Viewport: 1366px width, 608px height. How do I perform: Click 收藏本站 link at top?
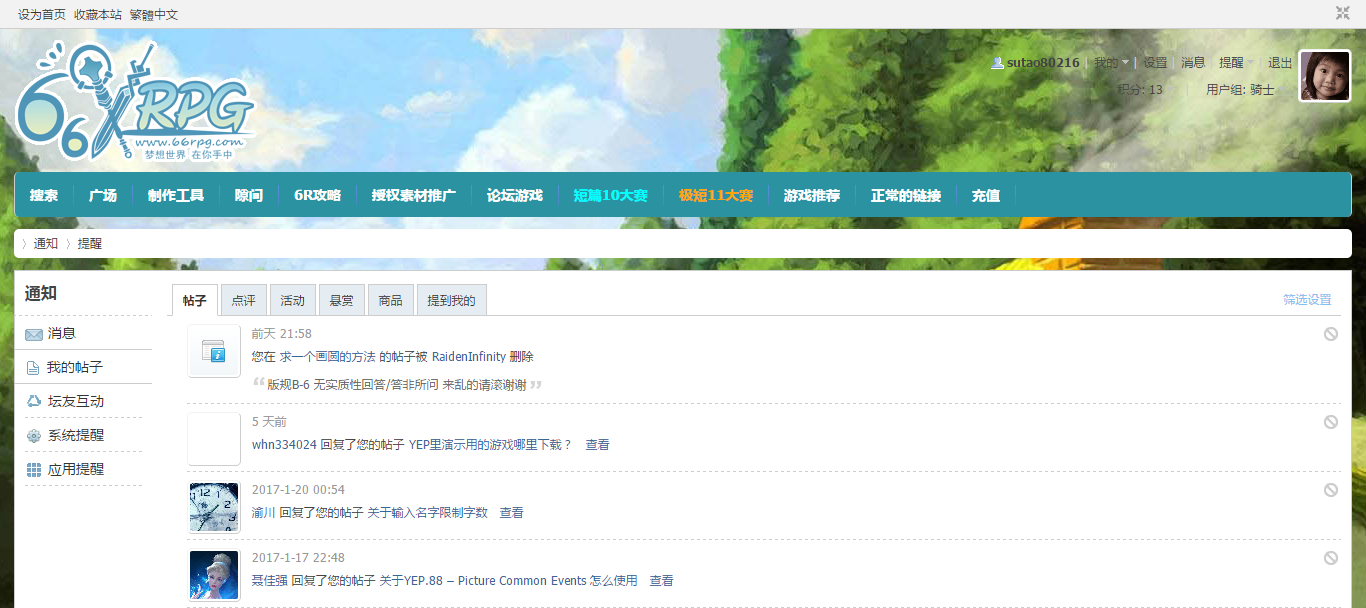98,14
